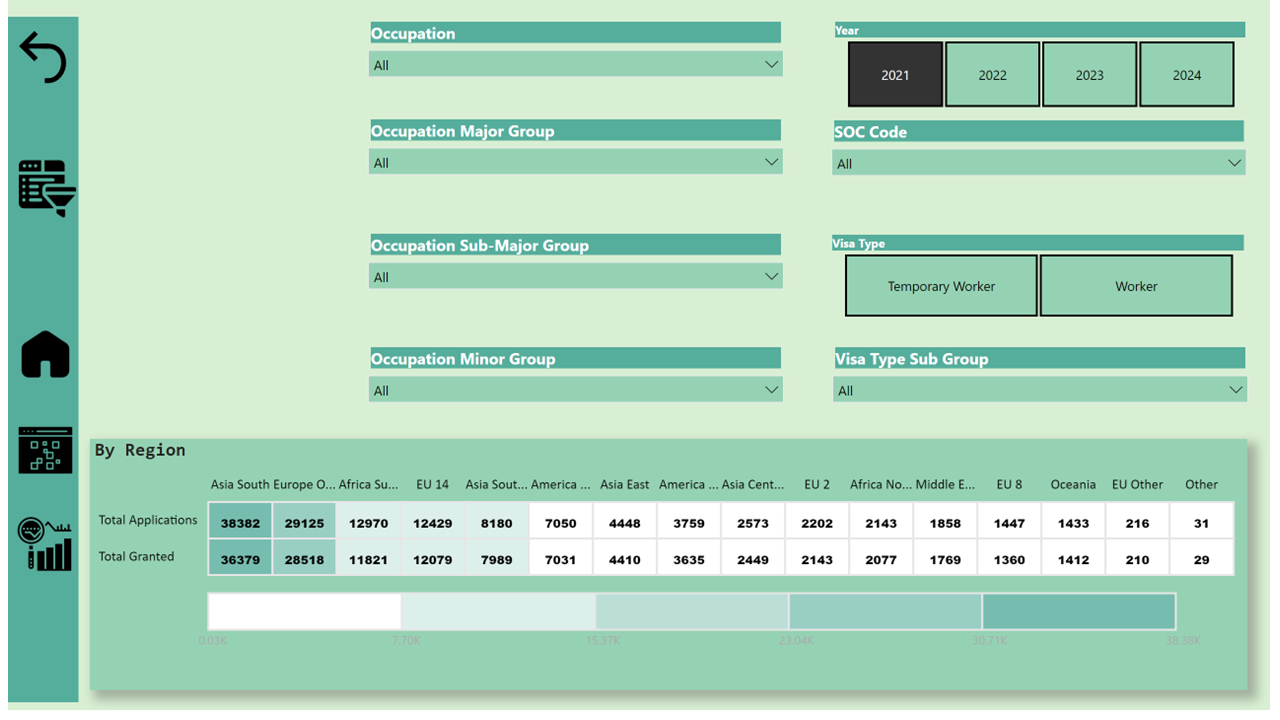Select the Worker visa type button
This screenshot has width=1280, height=720.
tap(1136, 286)
